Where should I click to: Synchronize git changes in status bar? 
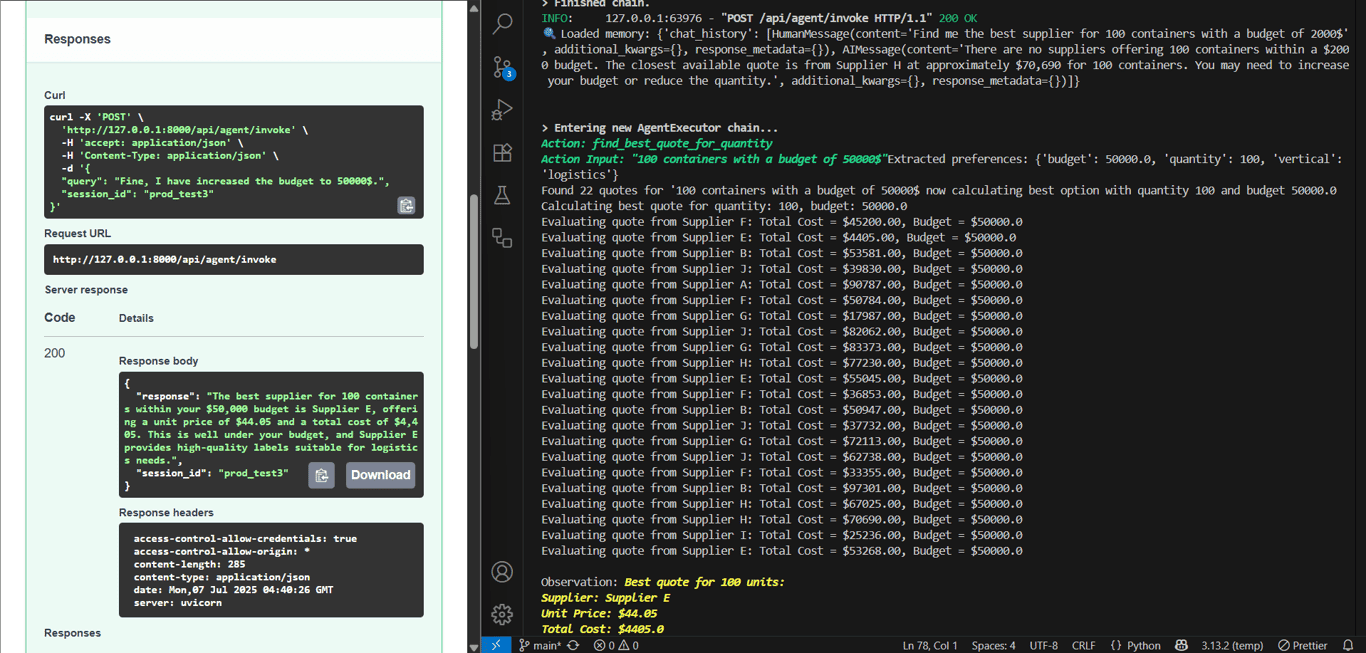tap(573, 645)
